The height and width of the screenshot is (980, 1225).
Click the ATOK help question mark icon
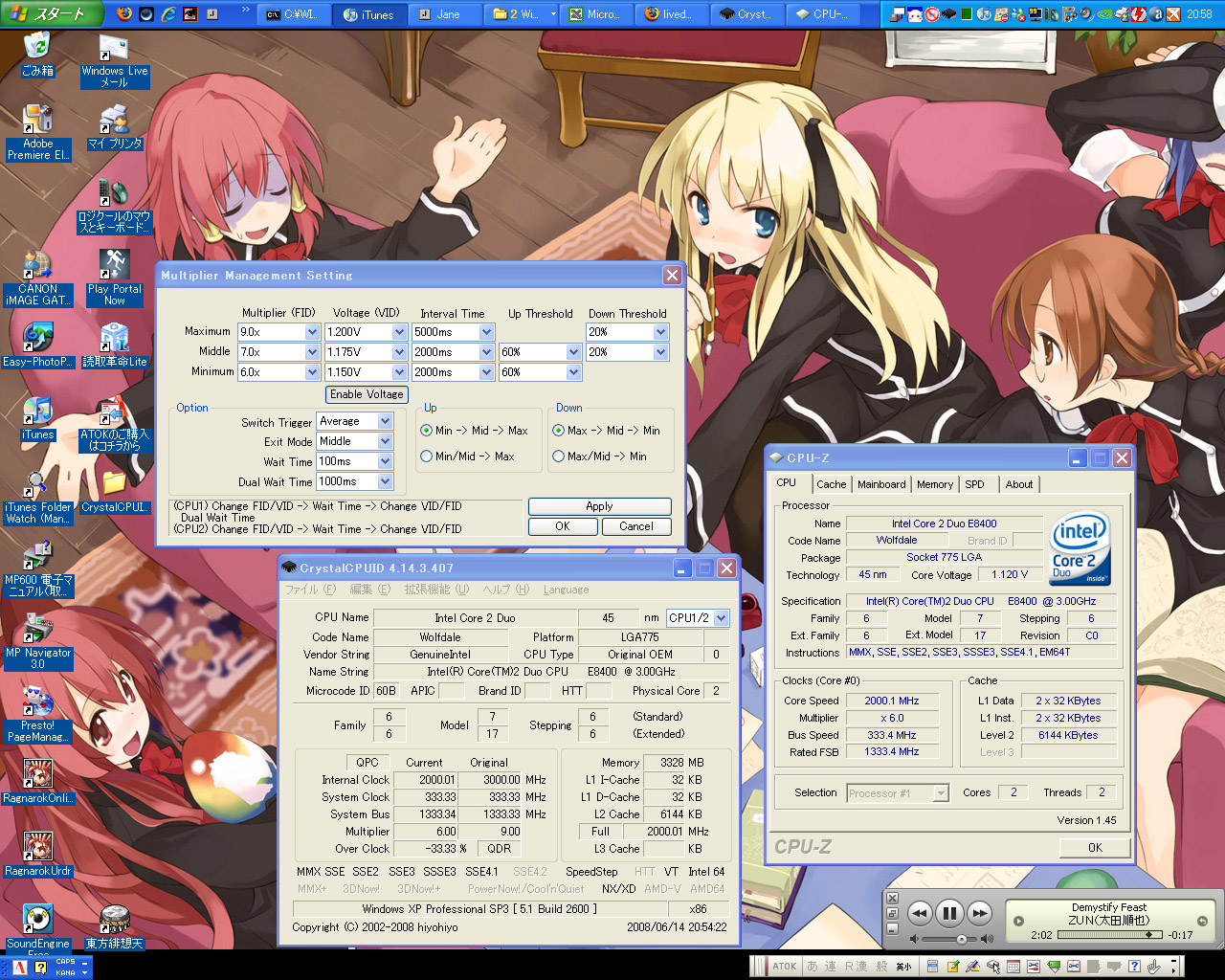[1134, 967]
